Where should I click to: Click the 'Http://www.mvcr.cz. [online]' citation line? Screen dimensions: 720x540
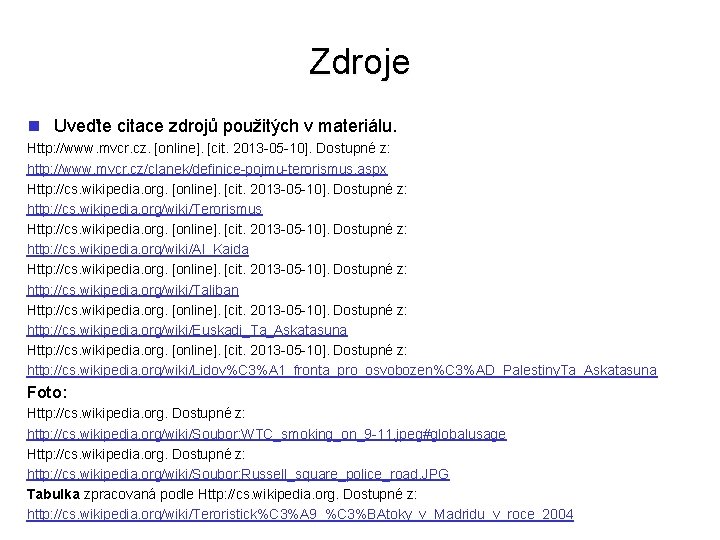208,148
